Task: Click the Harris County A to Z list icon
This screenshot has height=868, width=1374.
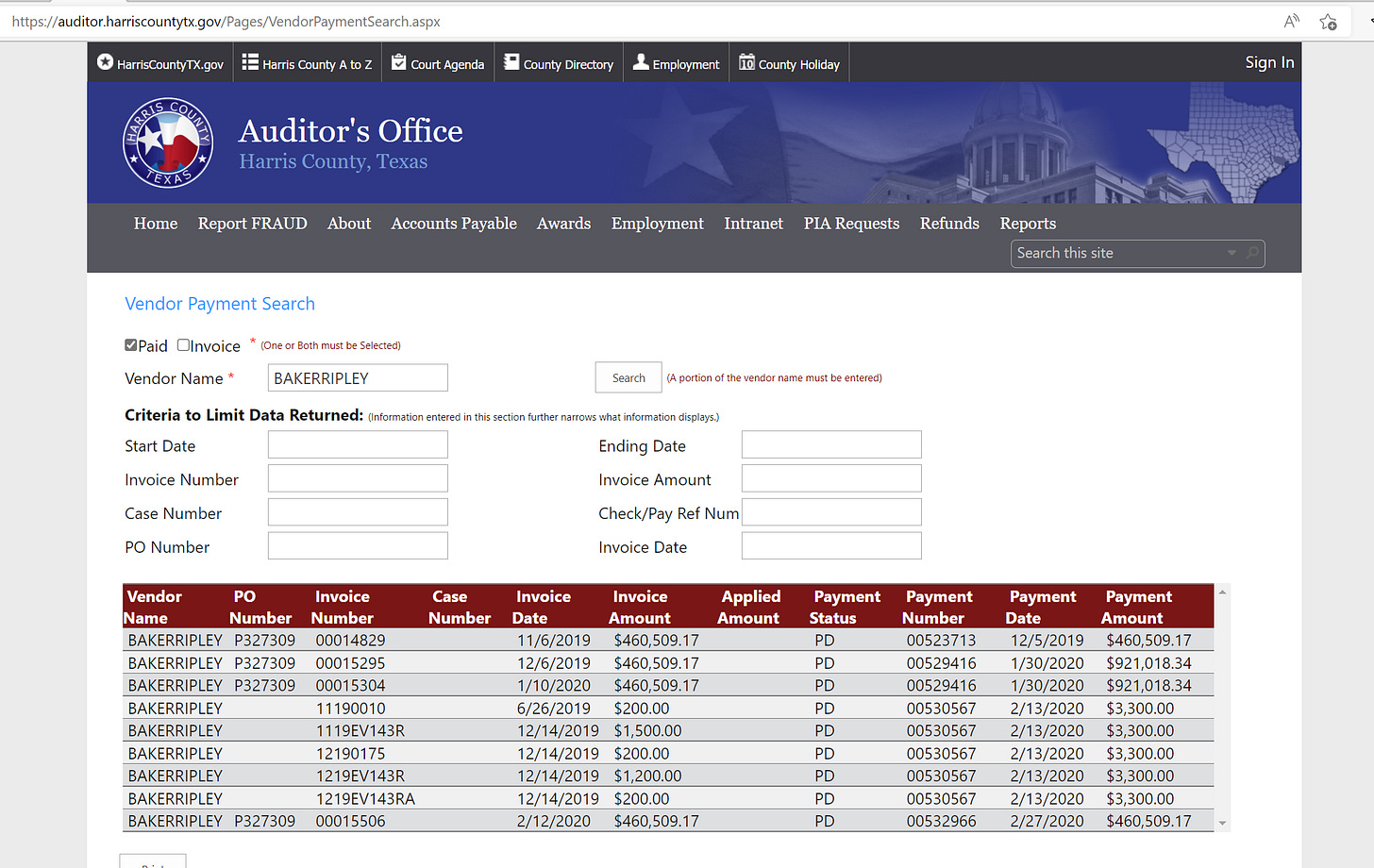Action: pos(250,62)
